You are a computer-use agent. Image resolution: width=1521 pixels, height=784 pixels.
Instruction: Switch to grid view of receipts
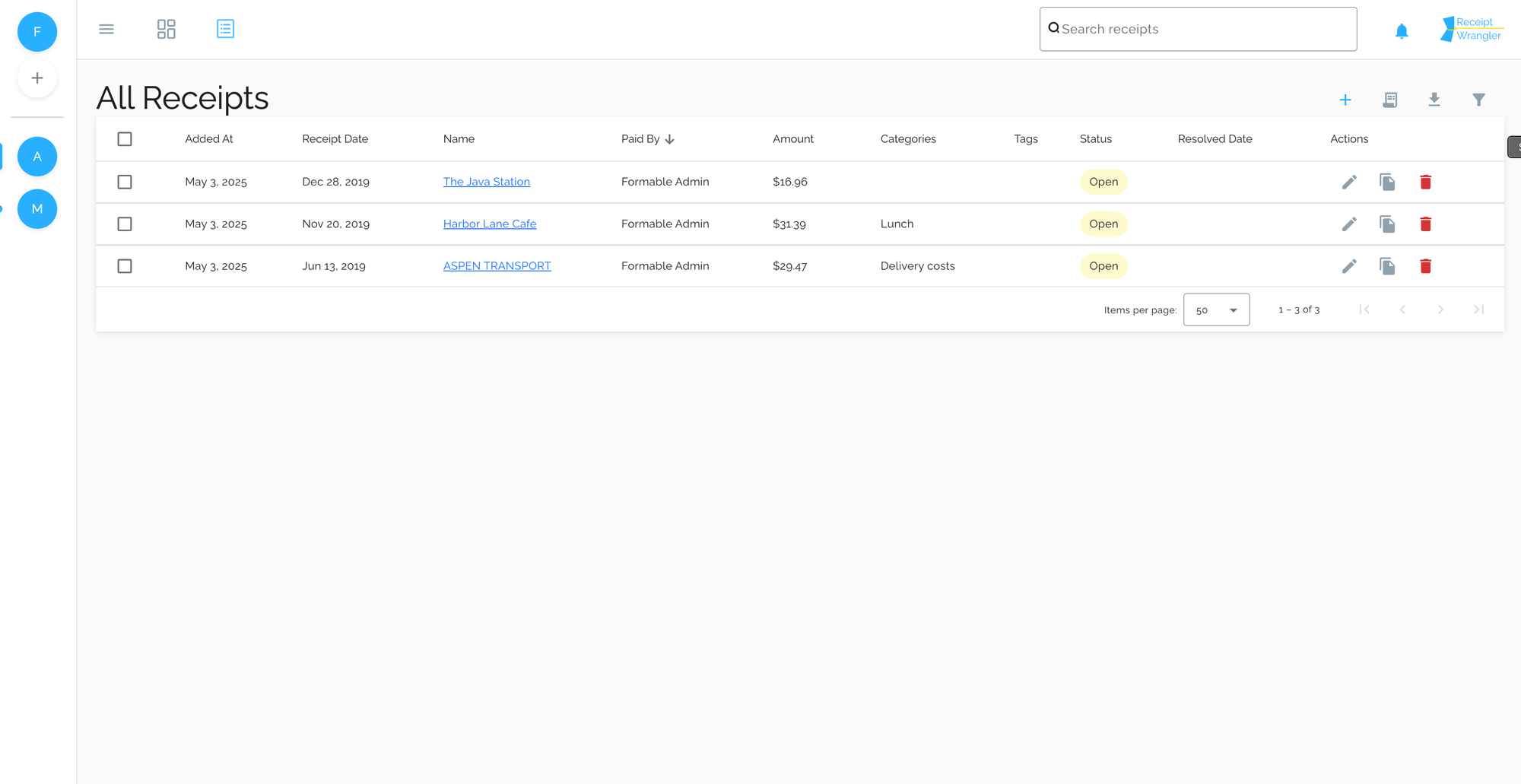click(166, 29)
